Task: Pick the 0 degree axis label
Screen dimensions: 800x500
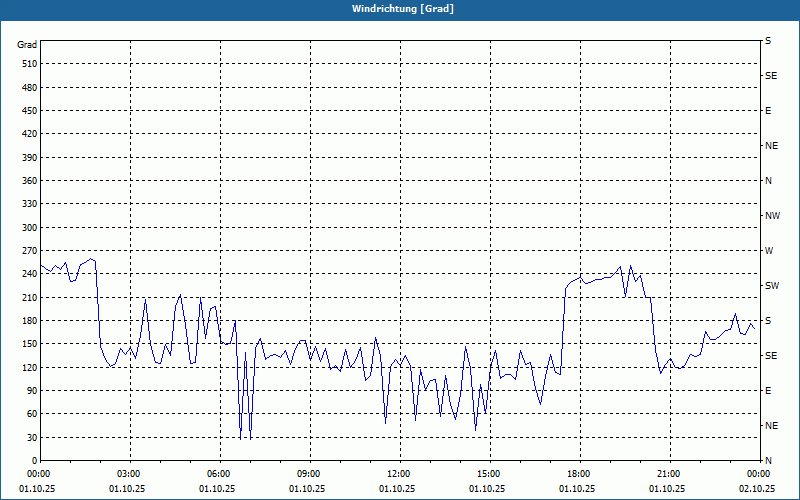Action: tap(35, 461)
